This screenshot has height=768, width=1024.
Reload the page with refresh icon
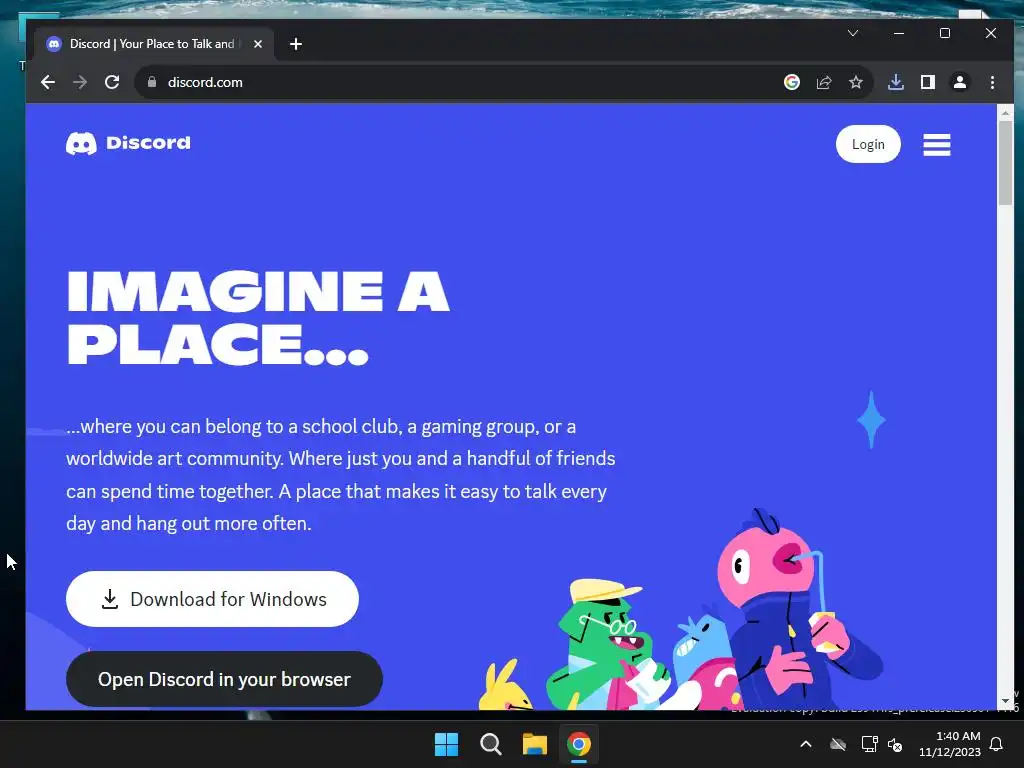tap(112, 82)
